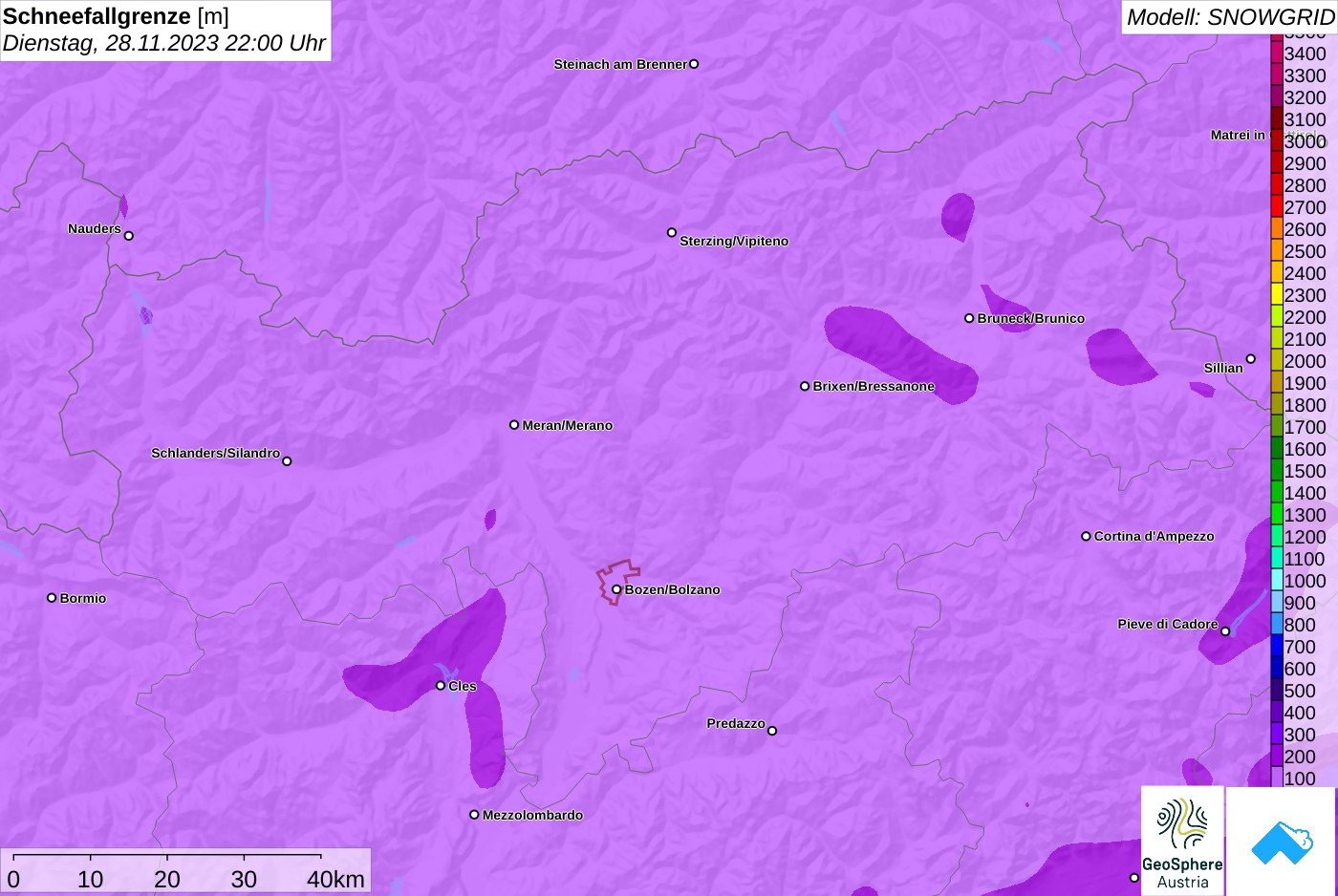Click the 2600 m orange legend swatch

click(x=1277, y=228)
